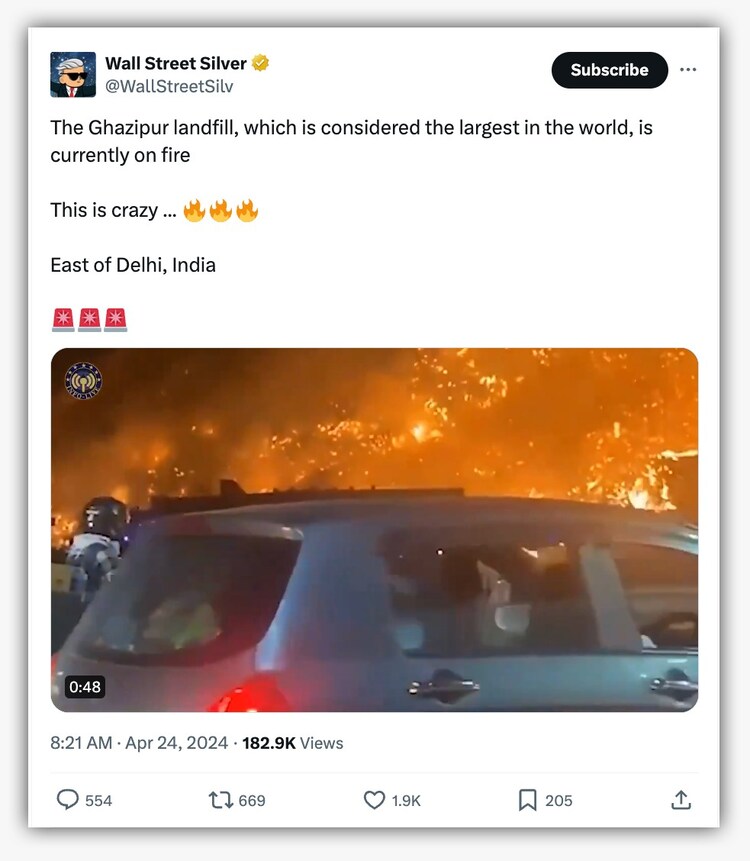Click the watermark logo on the video

[84, 381]
